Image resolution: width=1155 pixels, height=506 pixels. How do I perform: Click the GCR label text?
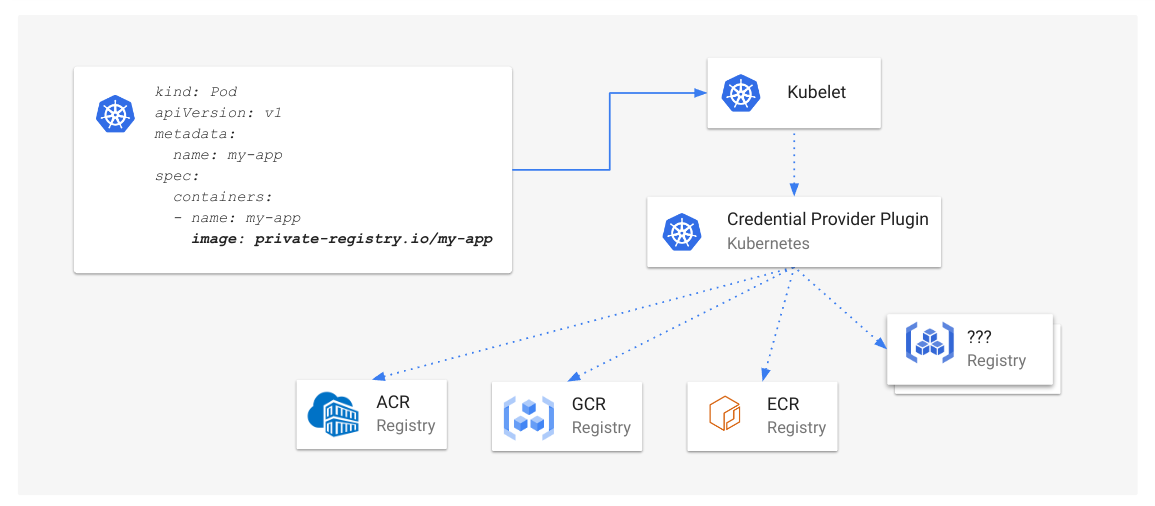tap(588, 404)
